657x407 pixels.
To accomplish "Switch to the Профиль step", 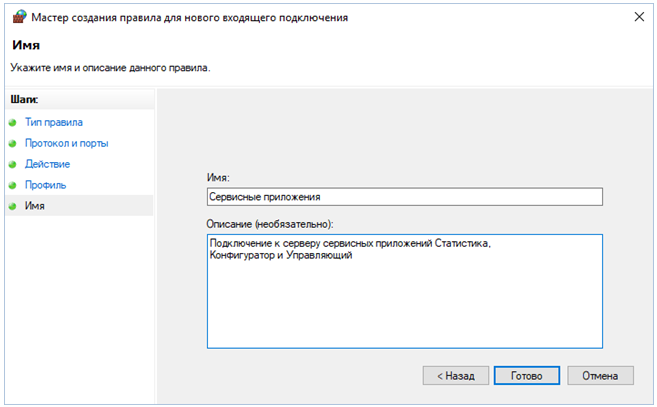I will coord(46,185).
